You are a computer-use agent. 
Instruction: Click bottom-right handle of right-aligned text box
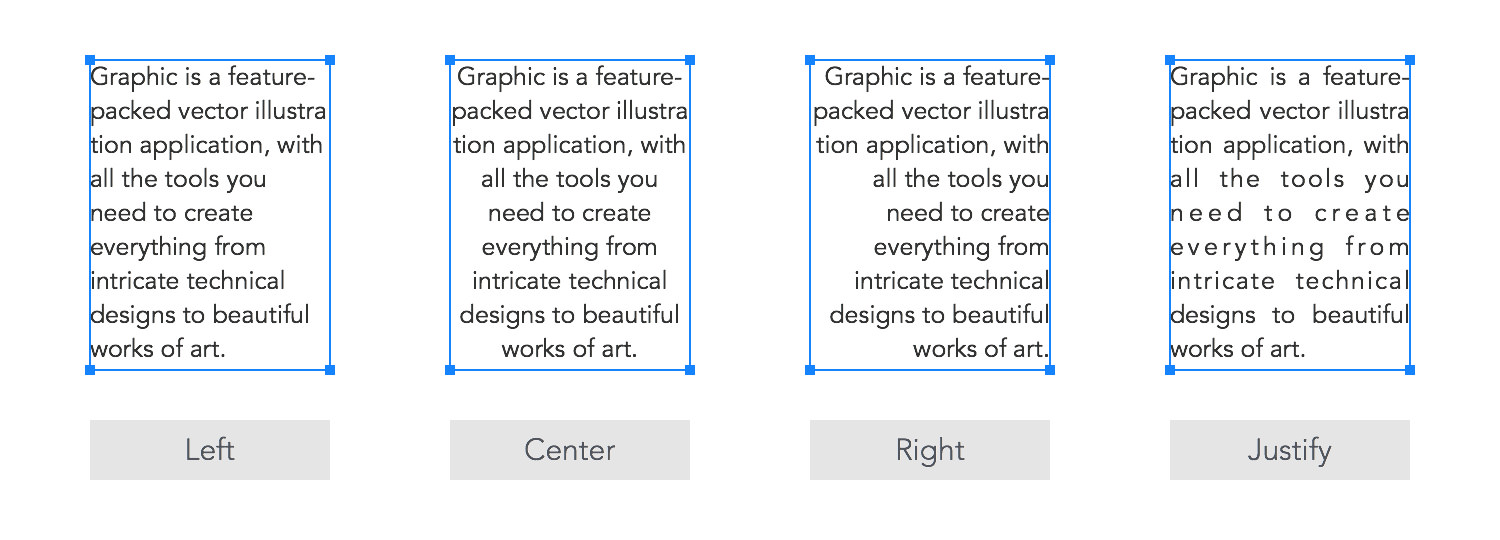pos(1050,370)
